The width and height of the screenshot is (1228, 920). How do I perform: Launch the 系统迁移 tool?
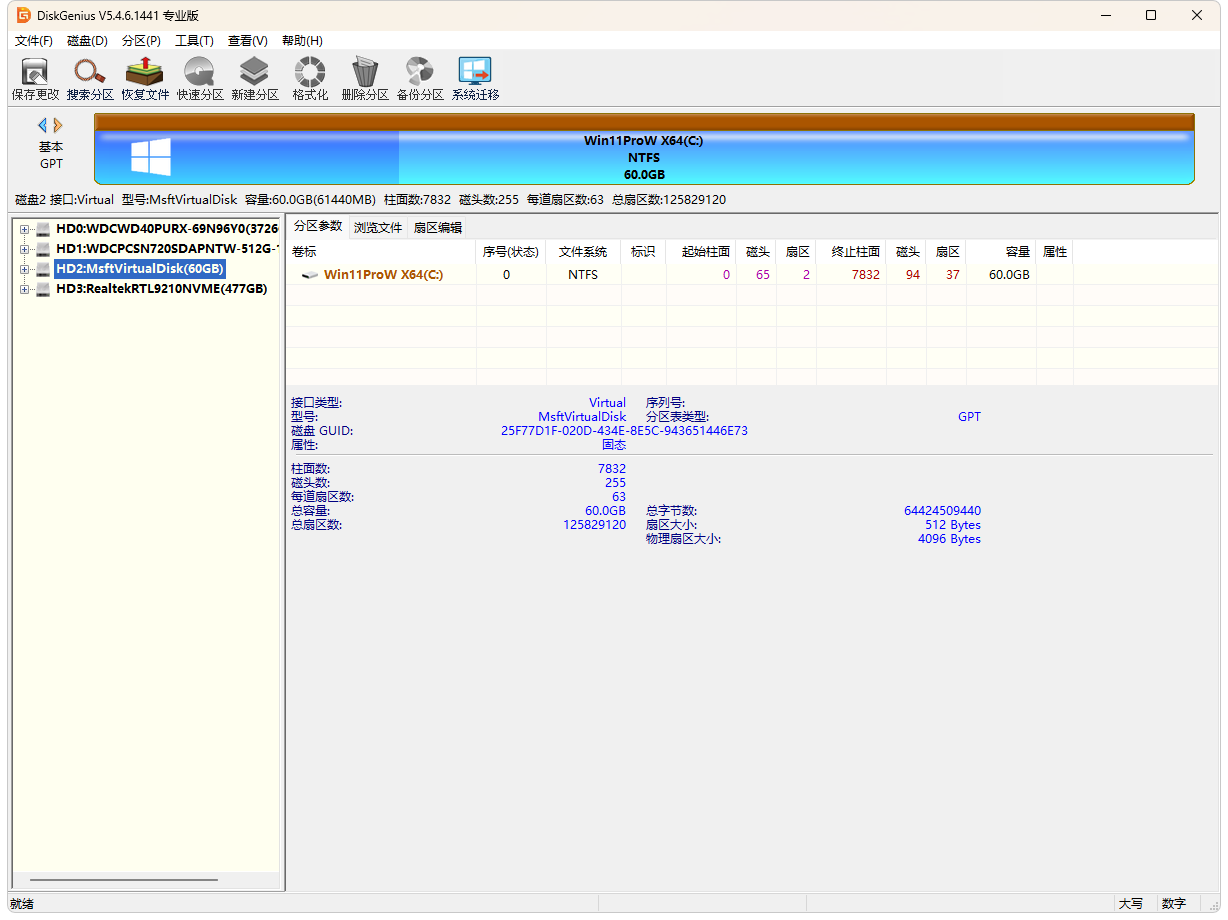[475, 79]
